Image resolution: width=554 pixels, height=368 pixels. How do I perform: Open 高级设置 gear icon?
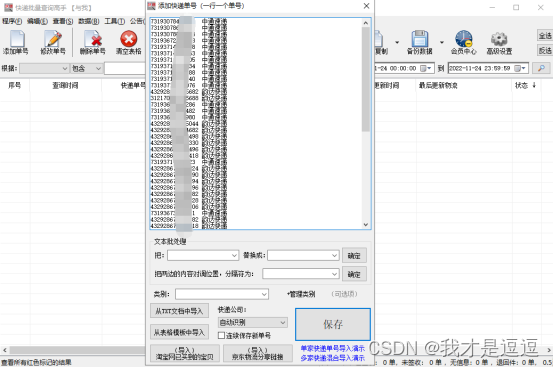[499, 42]
